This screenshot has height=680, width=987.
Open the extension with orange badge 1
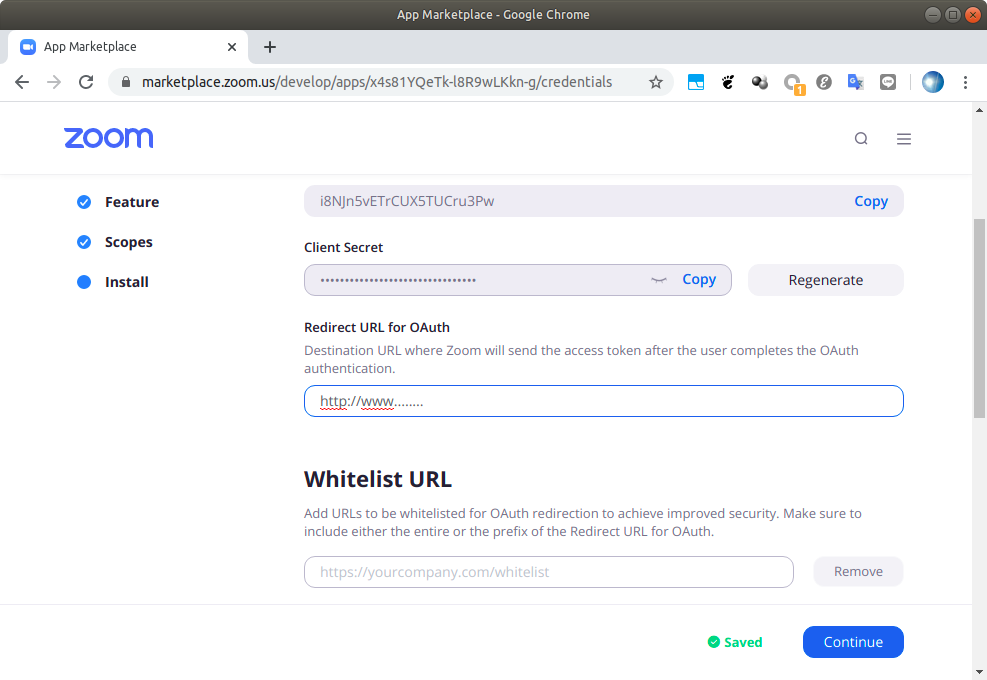794,84
